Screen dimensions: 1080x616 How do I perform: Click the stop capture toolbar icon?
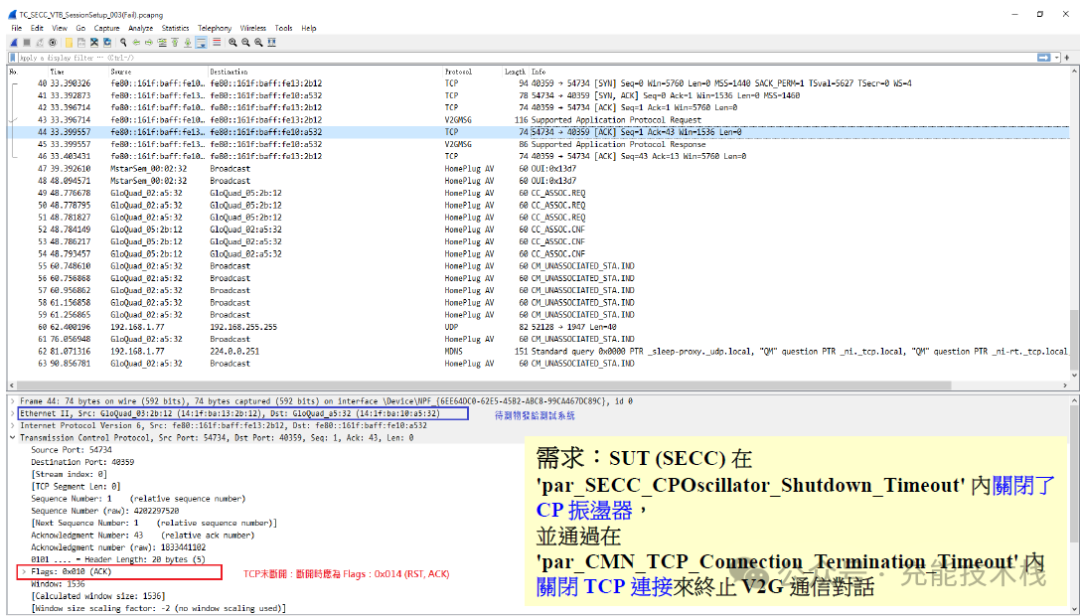tap(27, 43)
